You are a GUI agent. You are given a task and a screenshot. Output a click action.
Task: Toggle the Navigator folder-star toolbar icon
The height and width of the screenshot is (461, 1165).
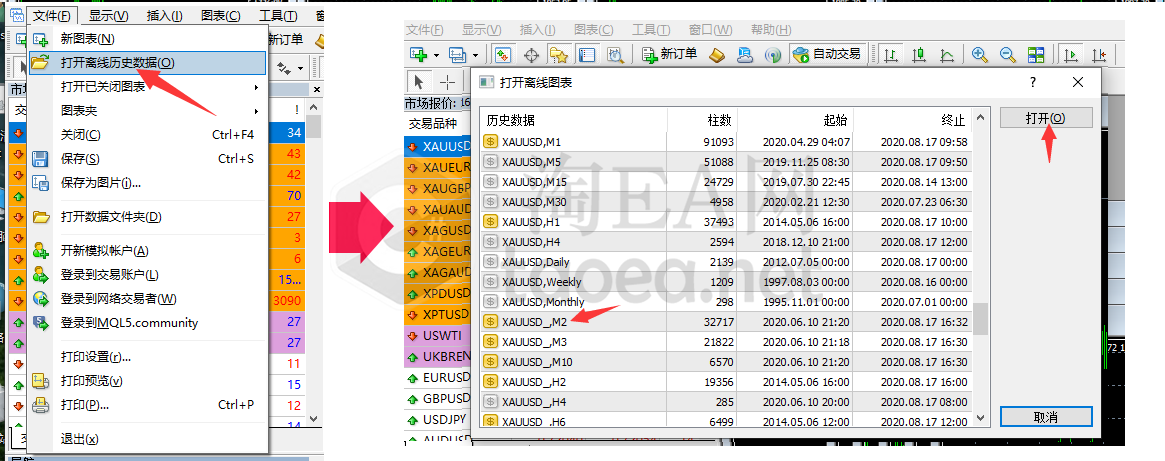click(558, 54)
